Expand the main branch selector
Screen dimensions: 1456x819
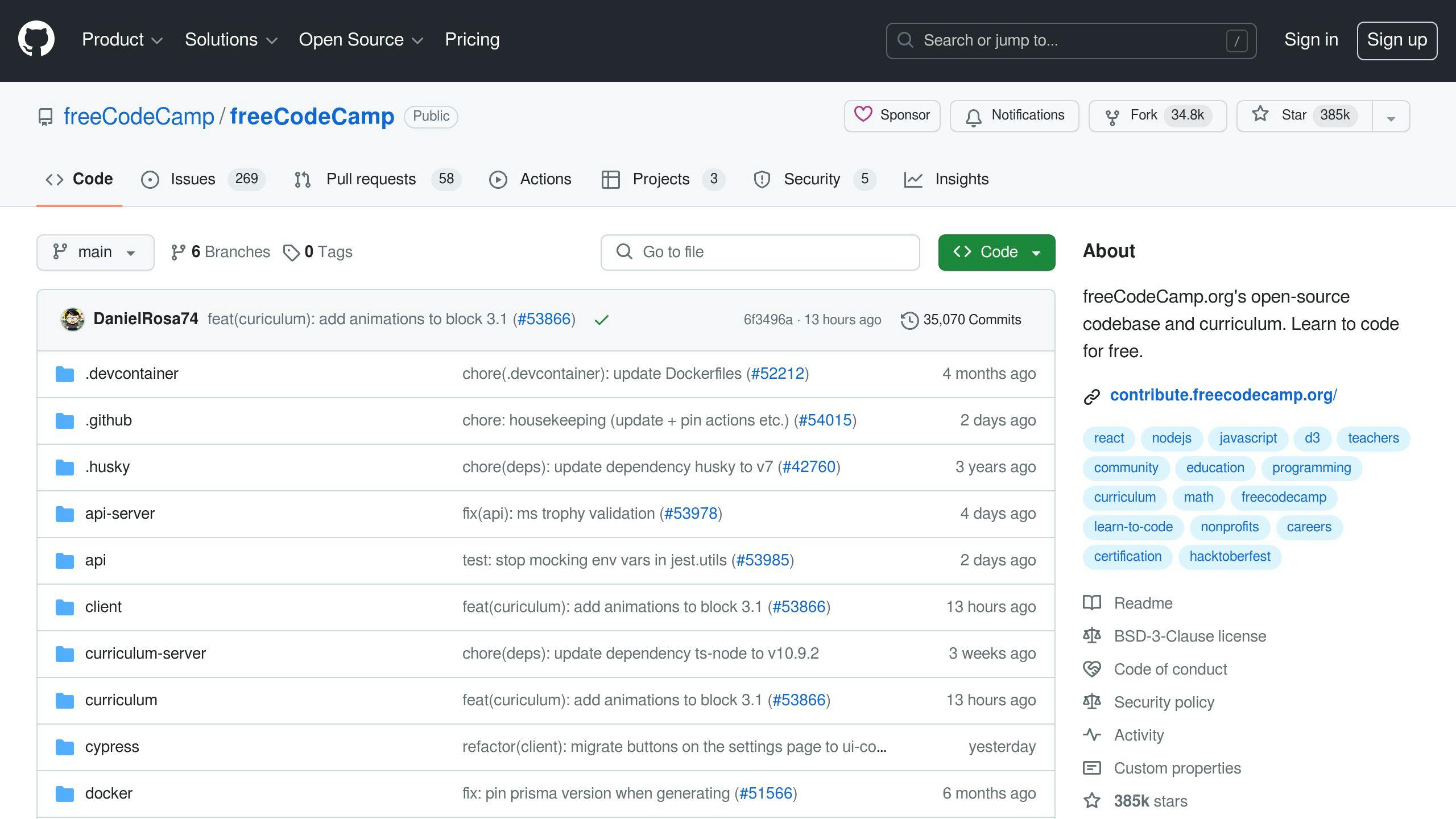pos(95,252)
